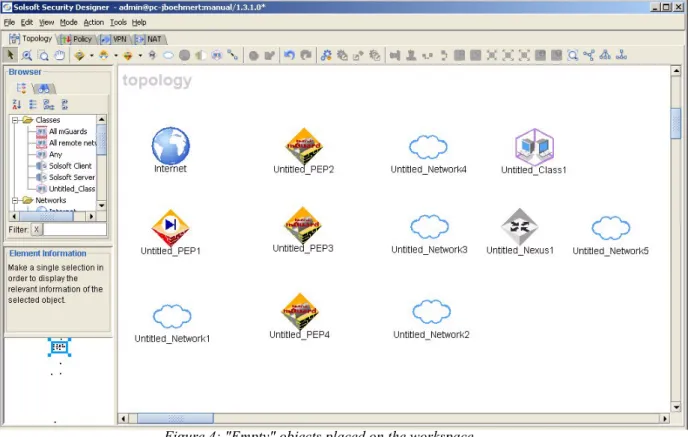Select All mGuards in browser tree

point(62,131)
